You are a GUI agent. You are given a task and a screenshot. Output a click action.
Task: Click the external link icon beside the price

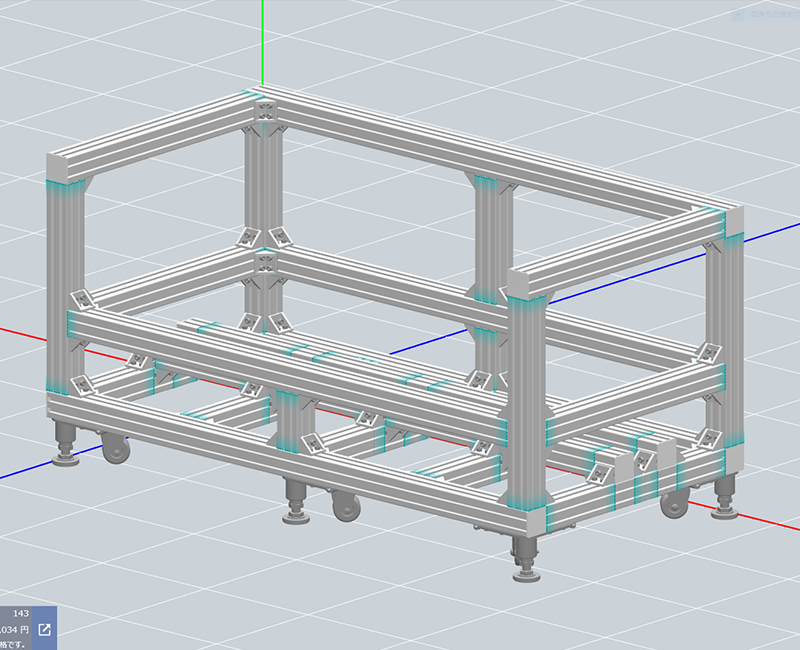(44, 629)
